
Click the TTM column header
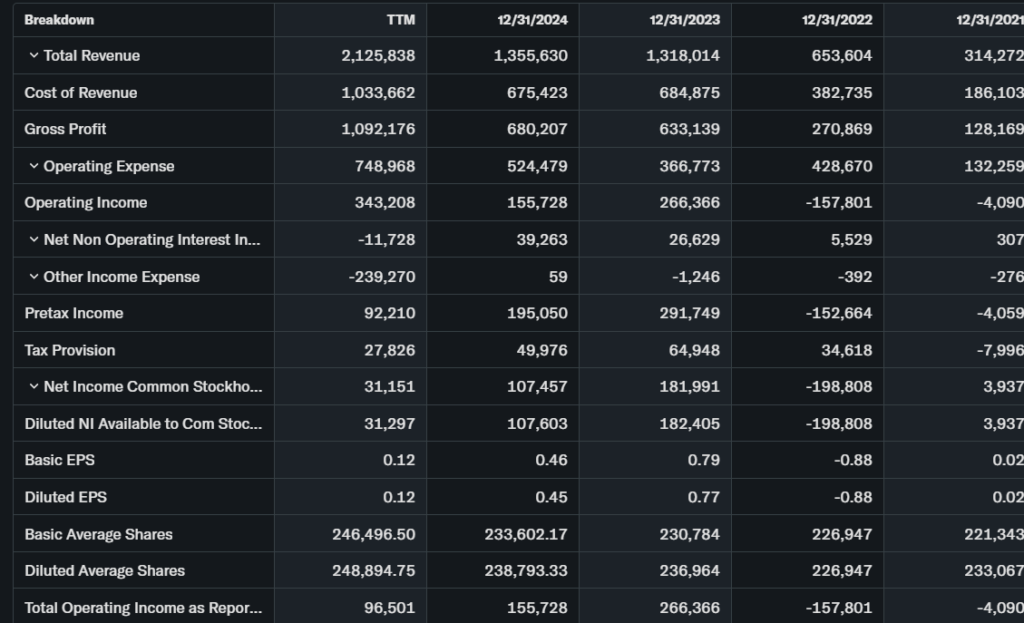tap(400, 20)
